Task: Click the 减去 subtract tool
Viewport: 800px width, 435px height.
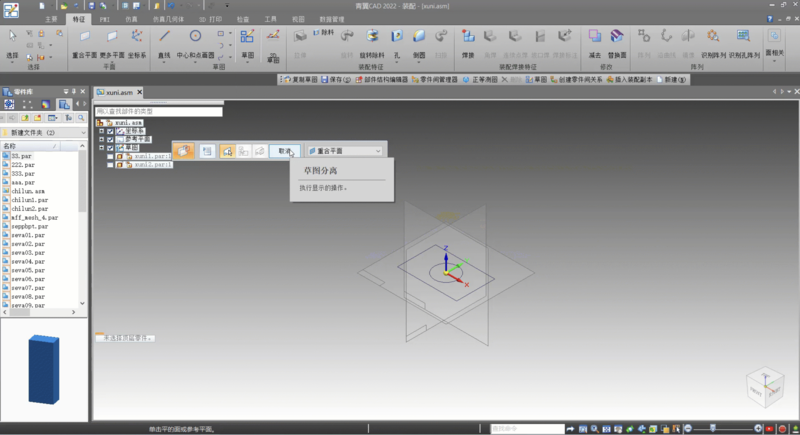Action: coord(595,39)
